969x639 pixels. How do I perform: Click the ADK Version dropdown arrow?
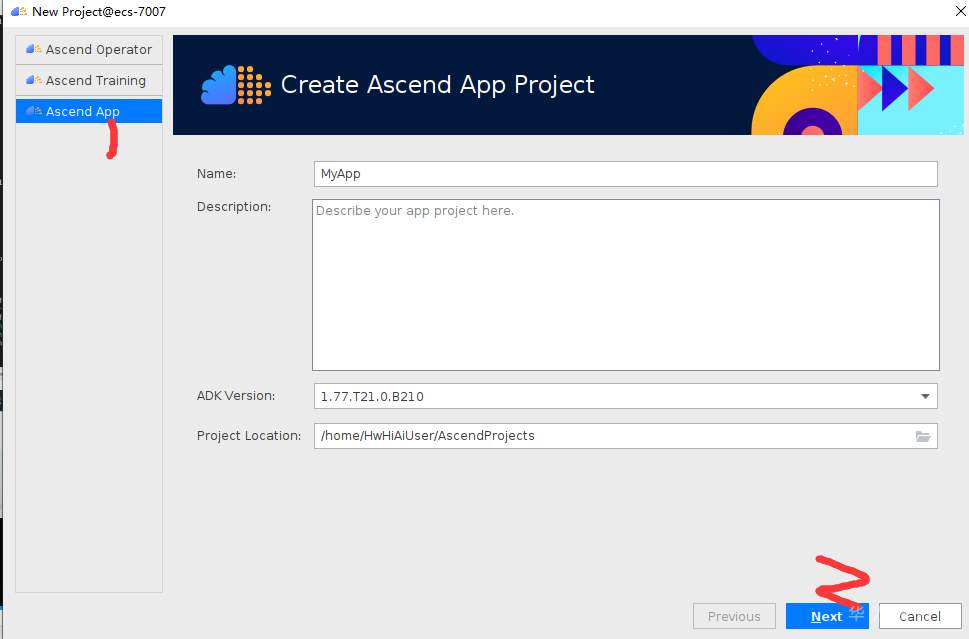pos(925,396)
